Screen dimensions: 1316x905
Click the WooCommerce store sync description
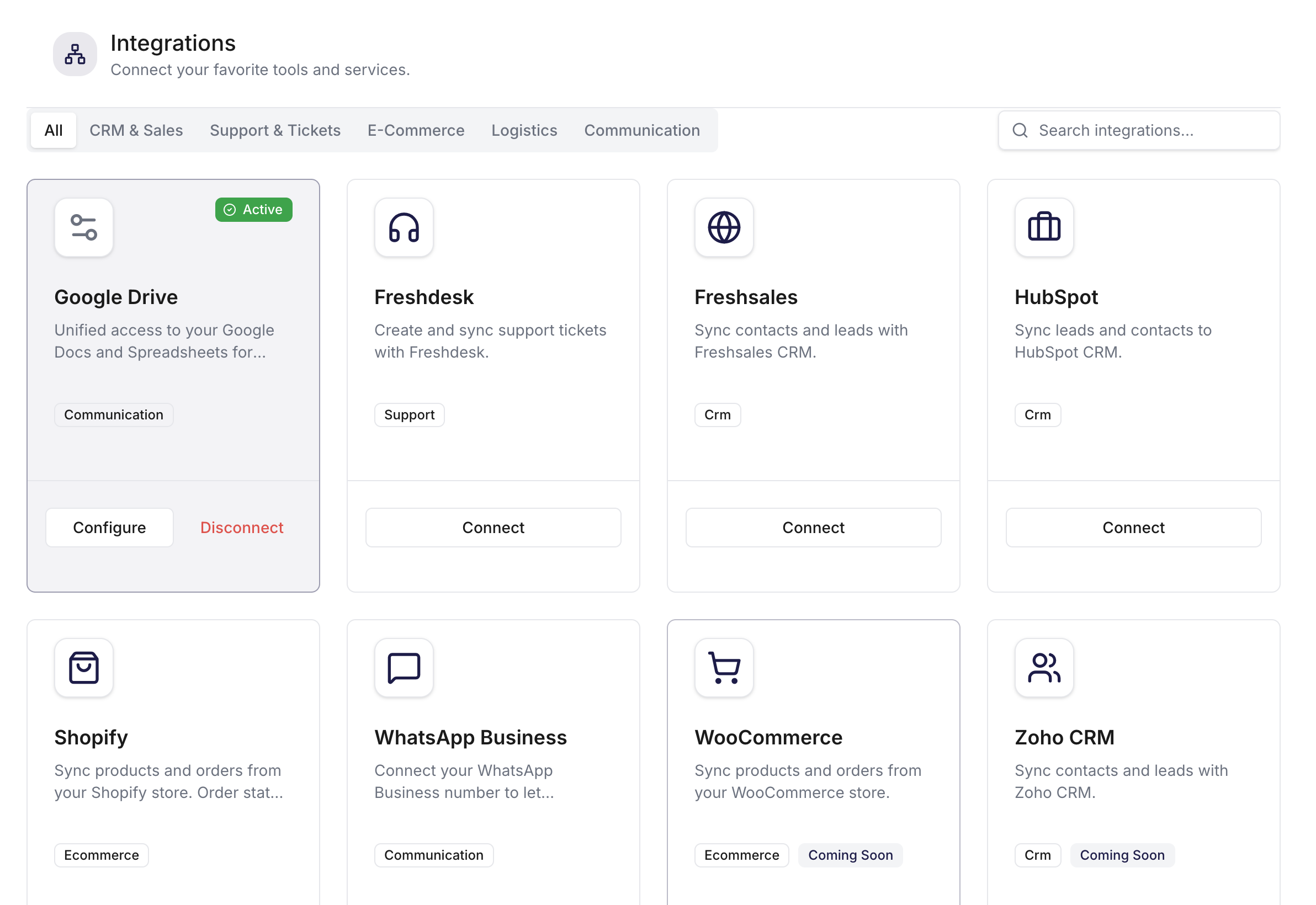point(807,781)
